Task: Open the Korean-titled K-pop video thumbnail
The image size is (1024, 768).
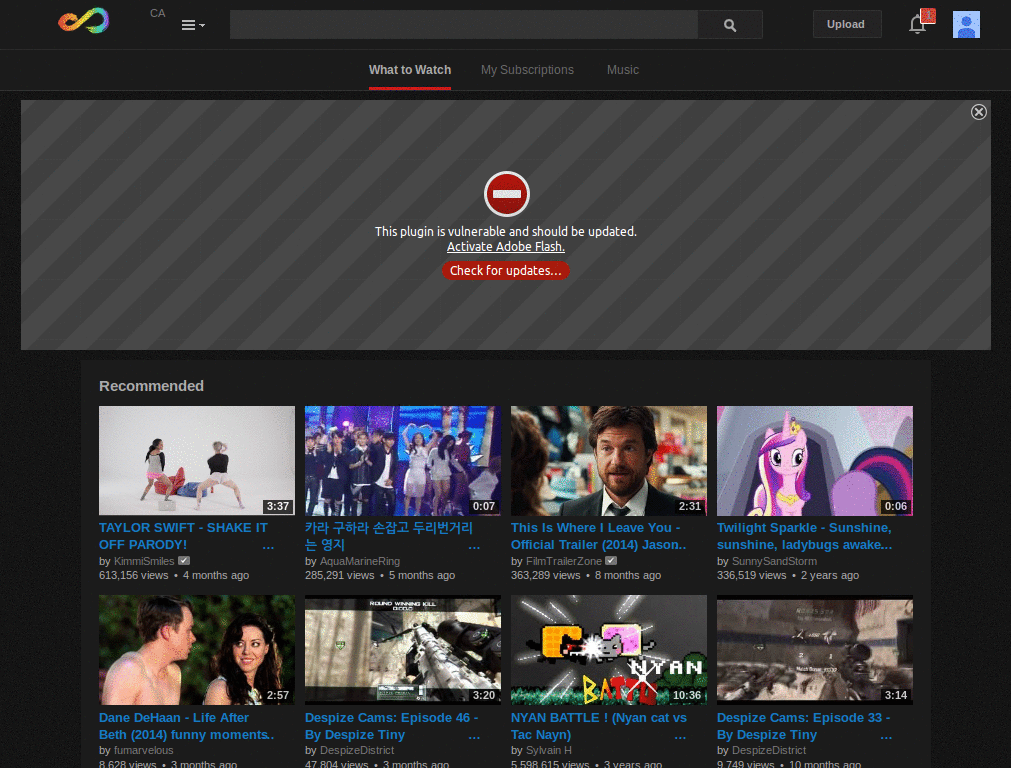Action: [x=403, y=461]
